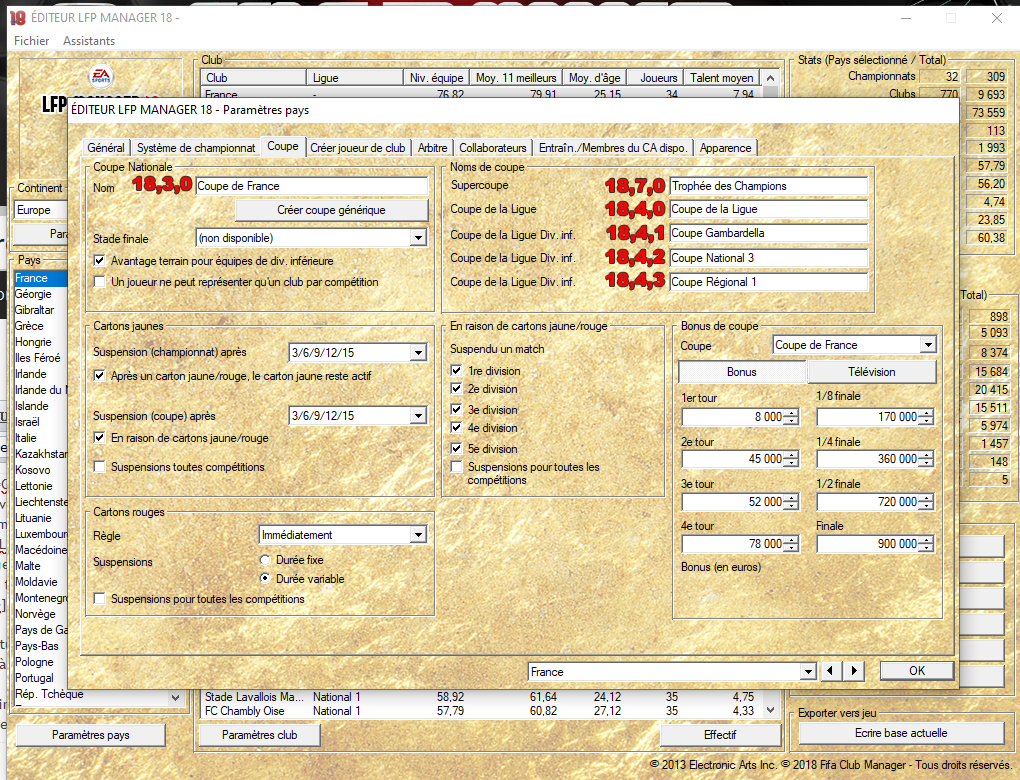This screenshot has width=1020, height=780.
Task: Select the Durée variable radio option
Action: tap(265, 578)
